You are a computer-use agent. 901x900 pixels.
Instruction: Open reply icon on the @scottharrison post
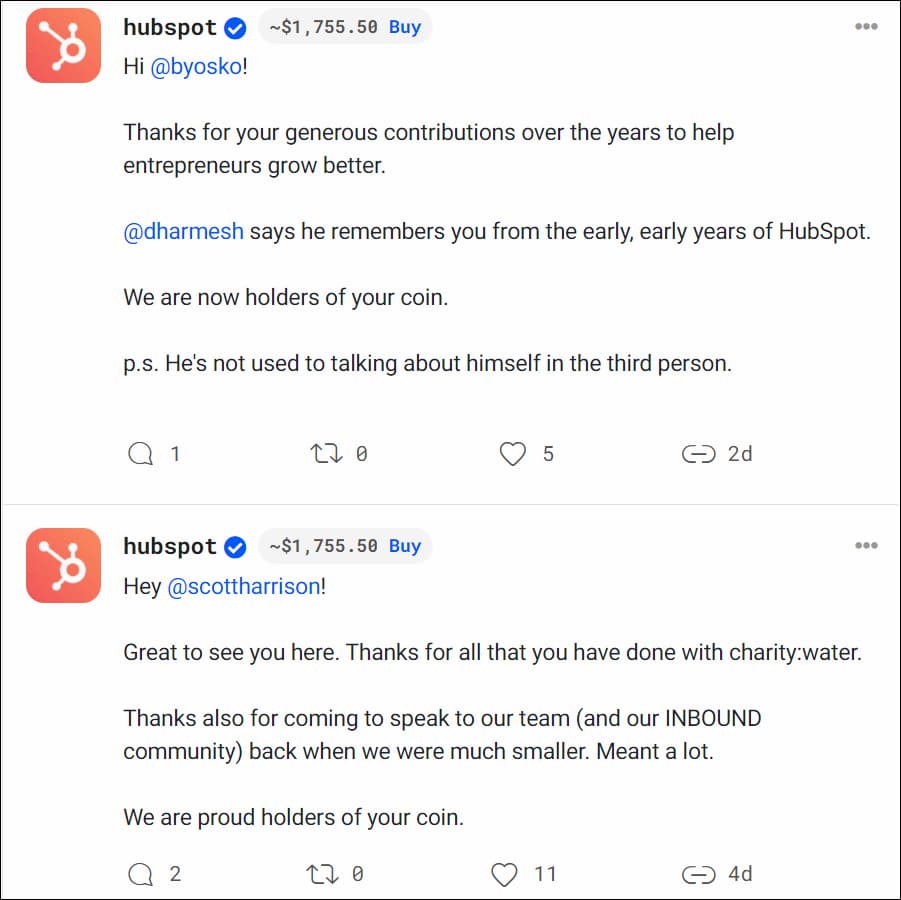(141, 874)
